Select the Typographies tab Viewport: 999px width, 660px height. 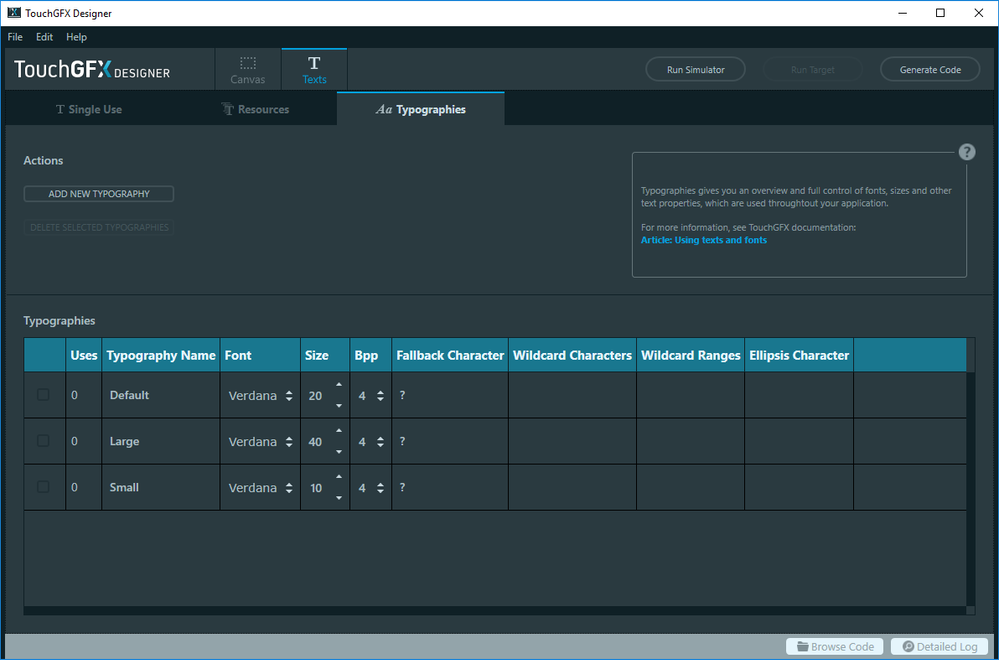(420, 109)
